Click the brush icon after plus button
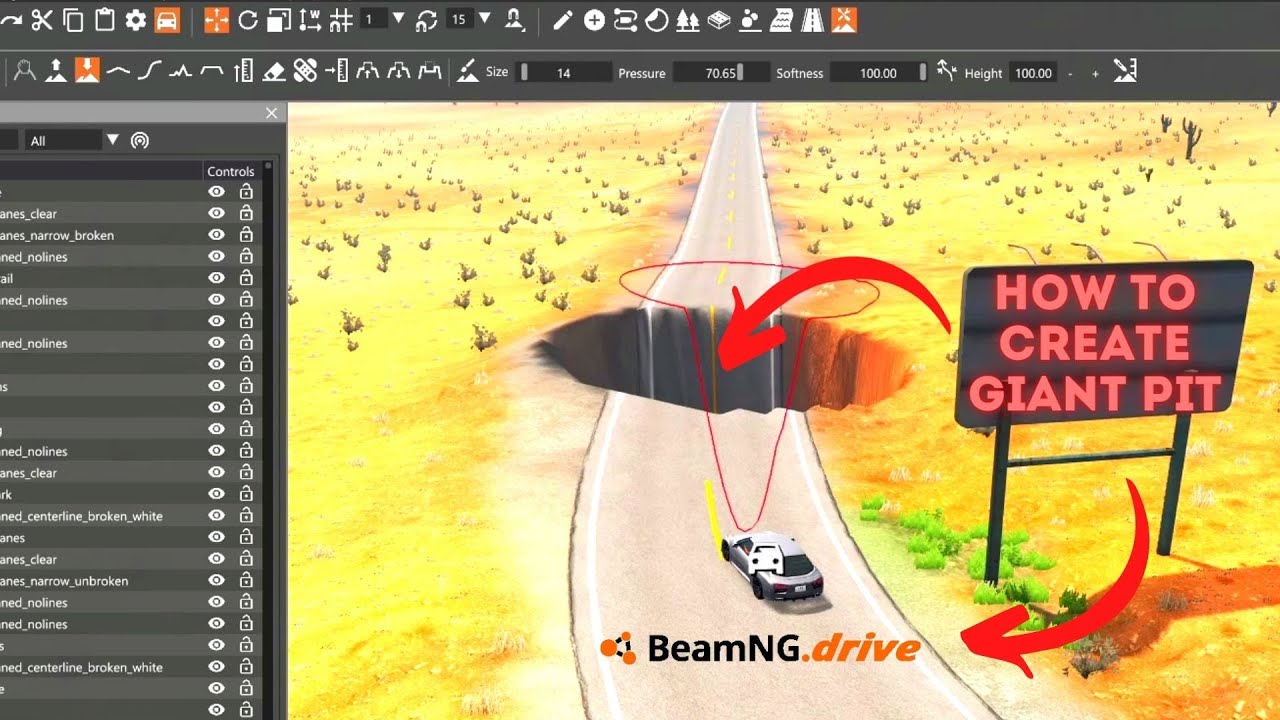1280x720 pixels. coord(1125,71)
